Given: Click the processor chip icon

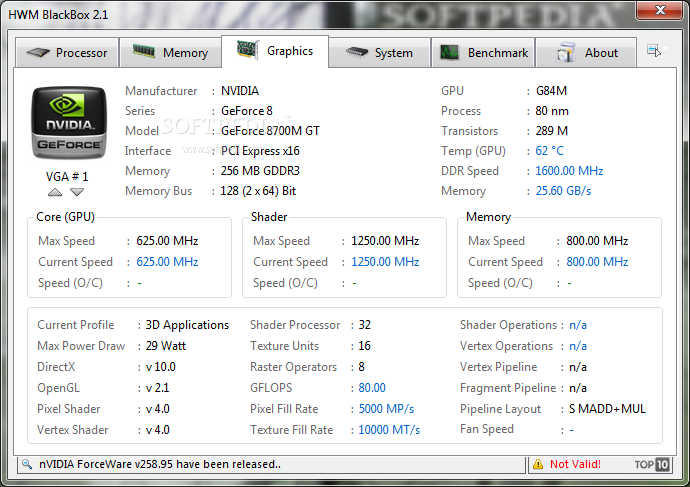Looking at the screenshot, I should click(38, 53).
